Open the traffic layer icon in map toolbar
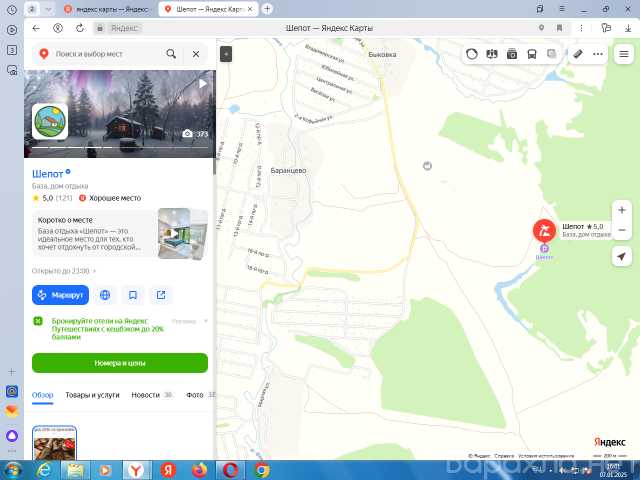The image size is (640, 480). coord(471,54)
